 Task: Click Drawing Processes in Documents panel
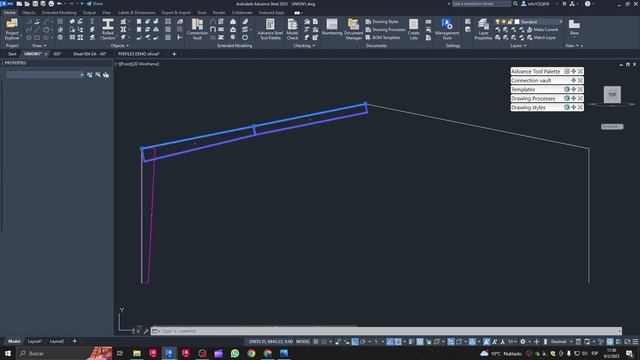click(385, 29)
